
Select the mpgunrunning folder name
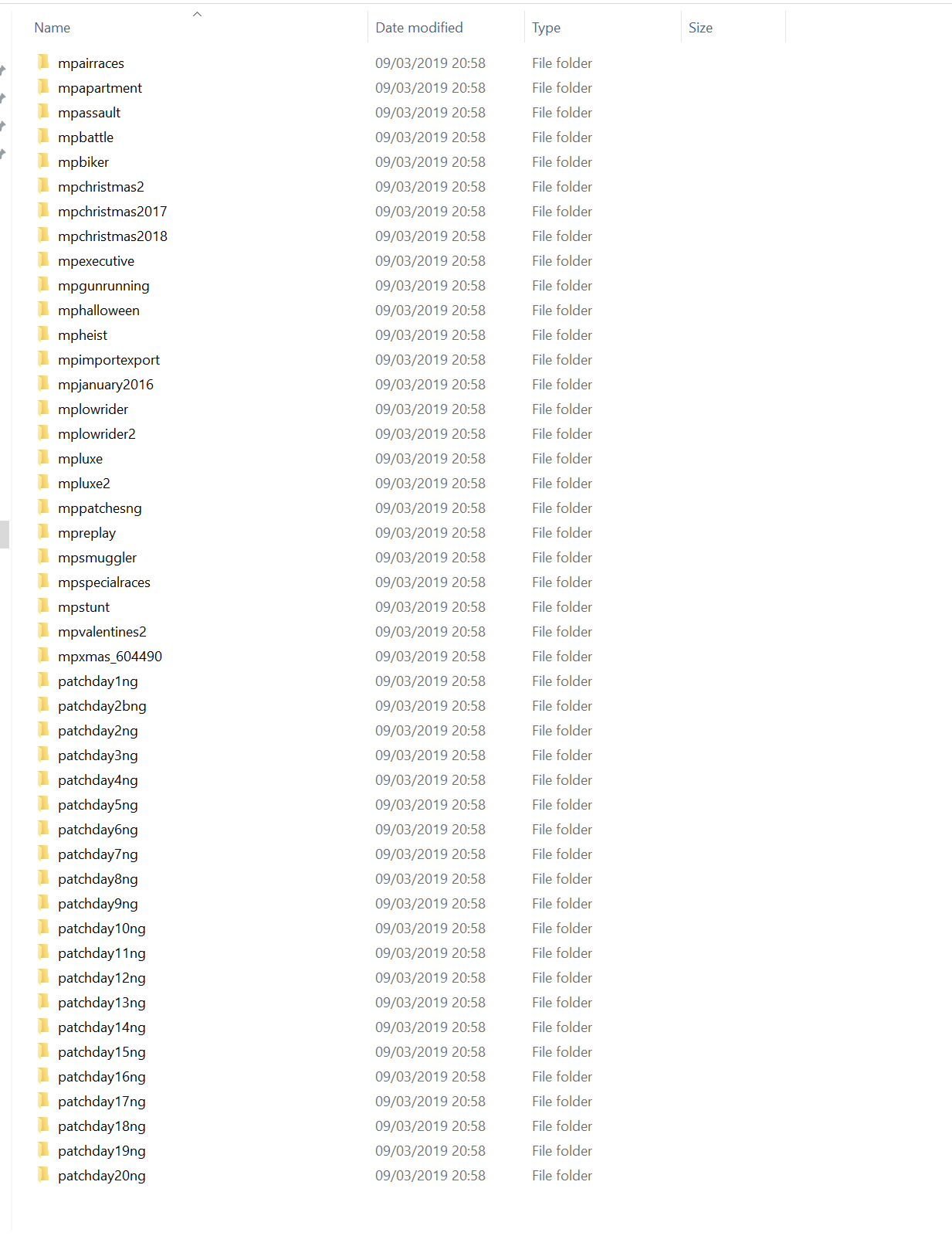103,286
